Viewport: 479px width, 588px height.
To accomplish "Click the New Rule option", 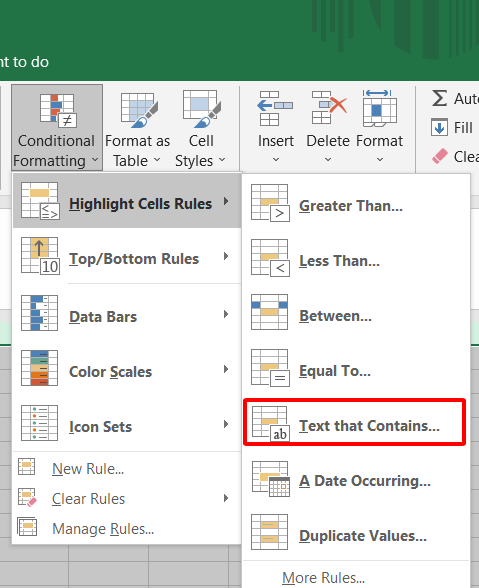I will pyautogui.click(x=88, y=469).
